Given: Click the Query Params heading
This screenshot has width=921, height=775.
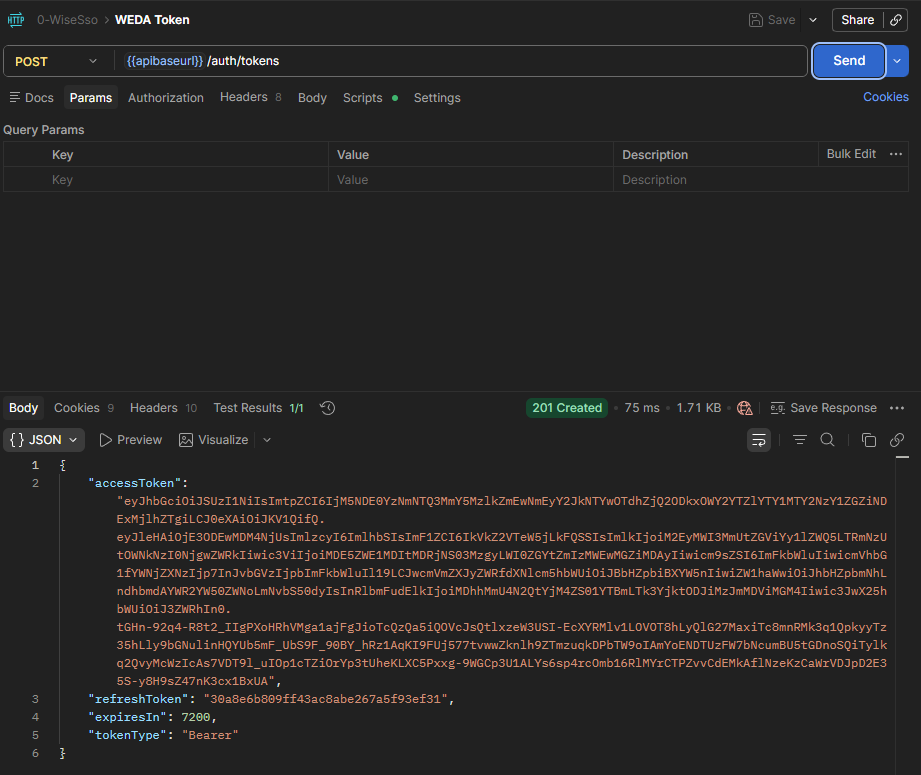Looking at the screenshot, I should click(x=43, y=130).
